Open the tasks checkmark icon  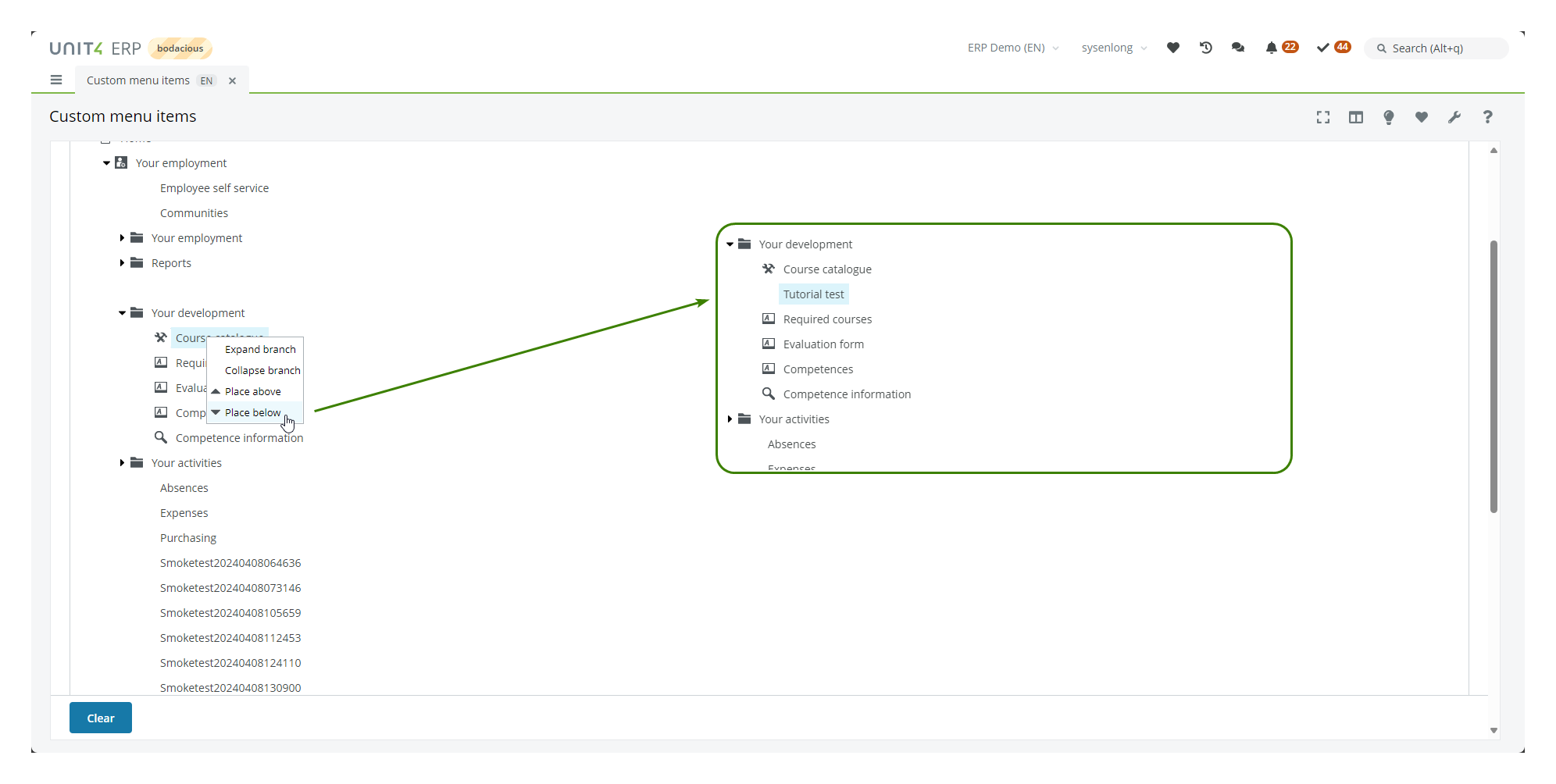pyautogui.click(x=1322, y=48)
